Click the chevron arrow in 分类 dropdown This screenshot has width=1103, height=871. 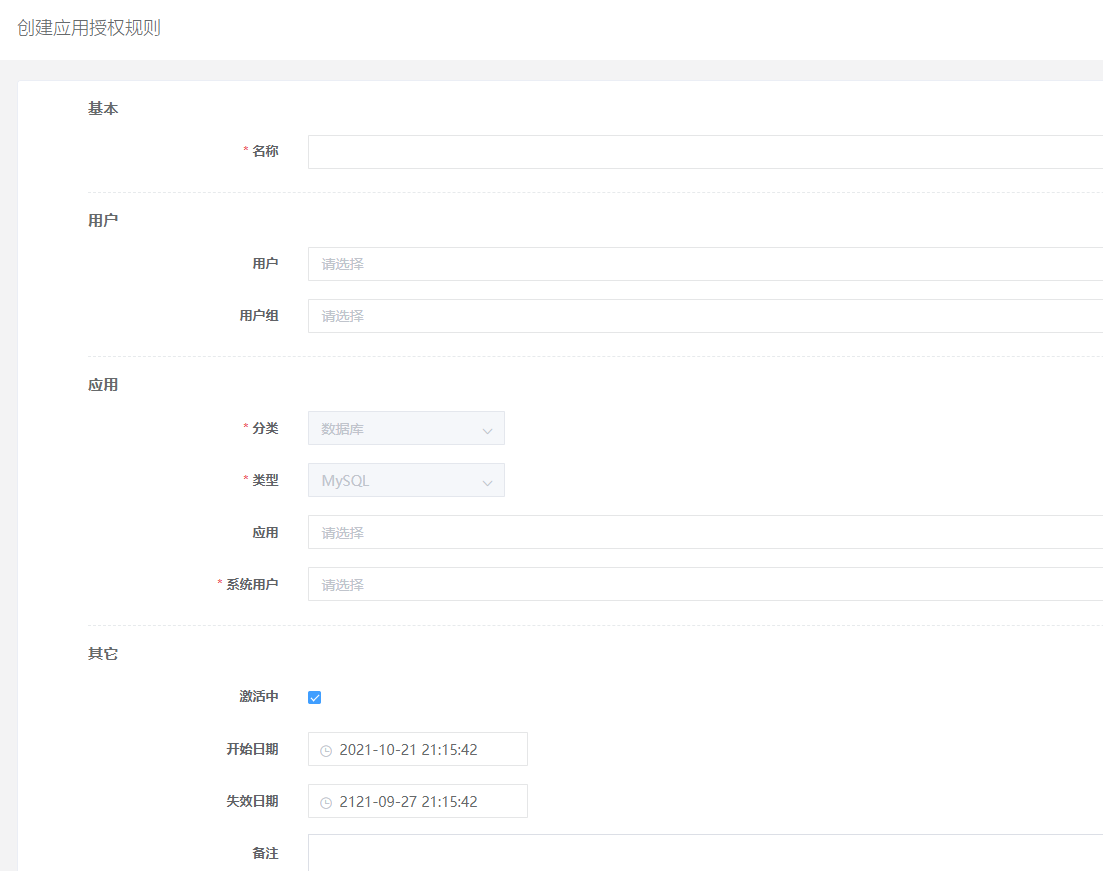487,431
